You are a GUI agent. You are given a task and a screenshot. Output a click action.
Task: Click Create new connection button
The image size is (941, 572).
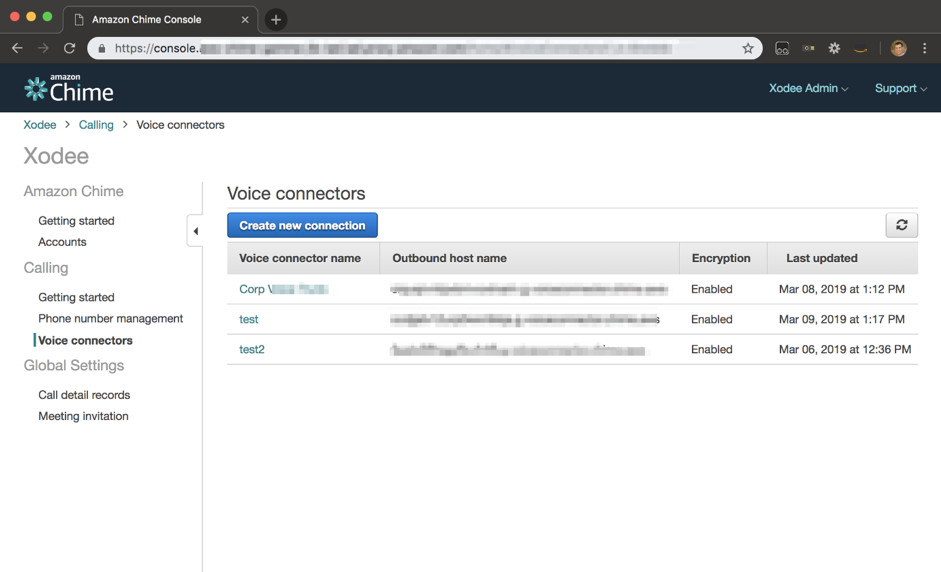pos(302,225)
